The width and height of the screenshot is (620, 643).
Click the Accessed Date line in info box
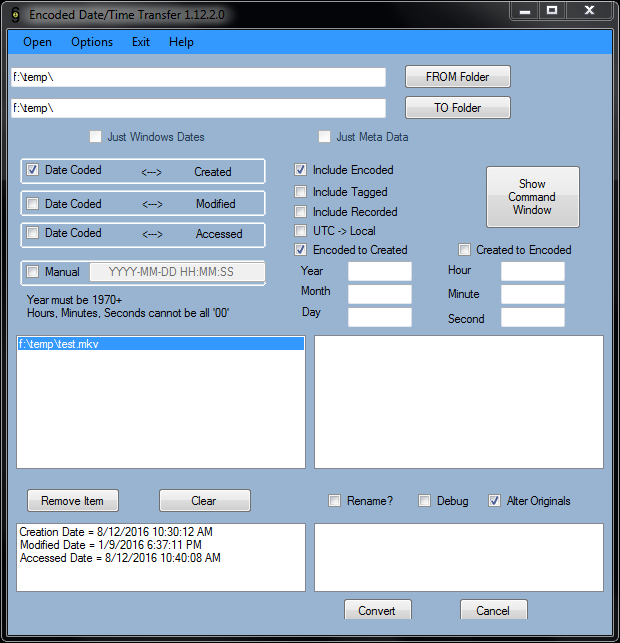120,558
